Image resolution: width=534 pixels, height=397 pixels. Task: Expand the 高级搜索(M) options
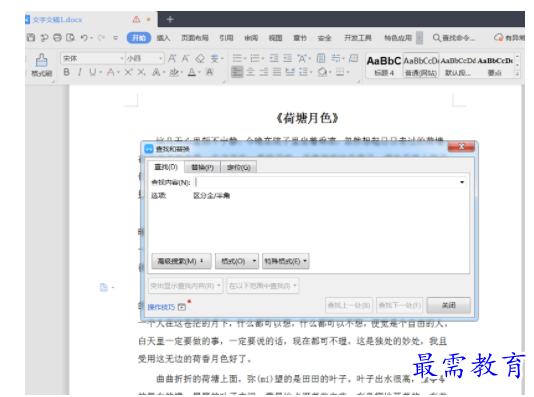[181, 261]
